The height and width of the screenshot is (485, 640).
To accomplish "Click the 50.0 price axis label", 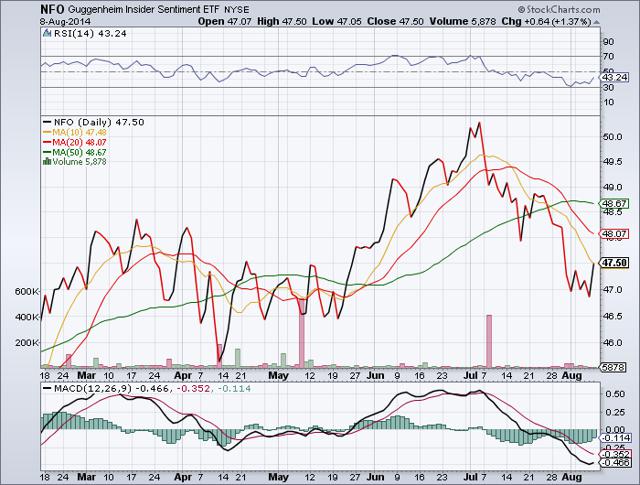I will [x=613, y=137].
